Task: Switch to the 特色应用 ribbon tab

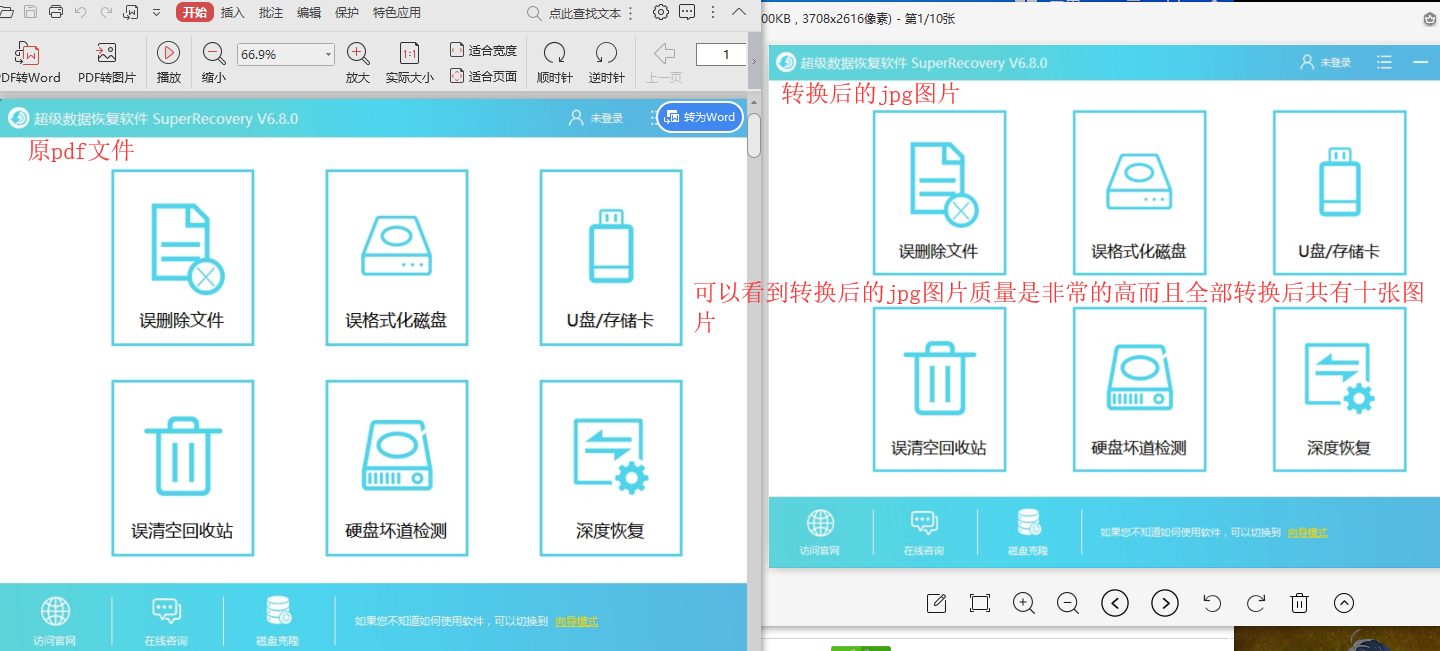Action: point(397,13)
